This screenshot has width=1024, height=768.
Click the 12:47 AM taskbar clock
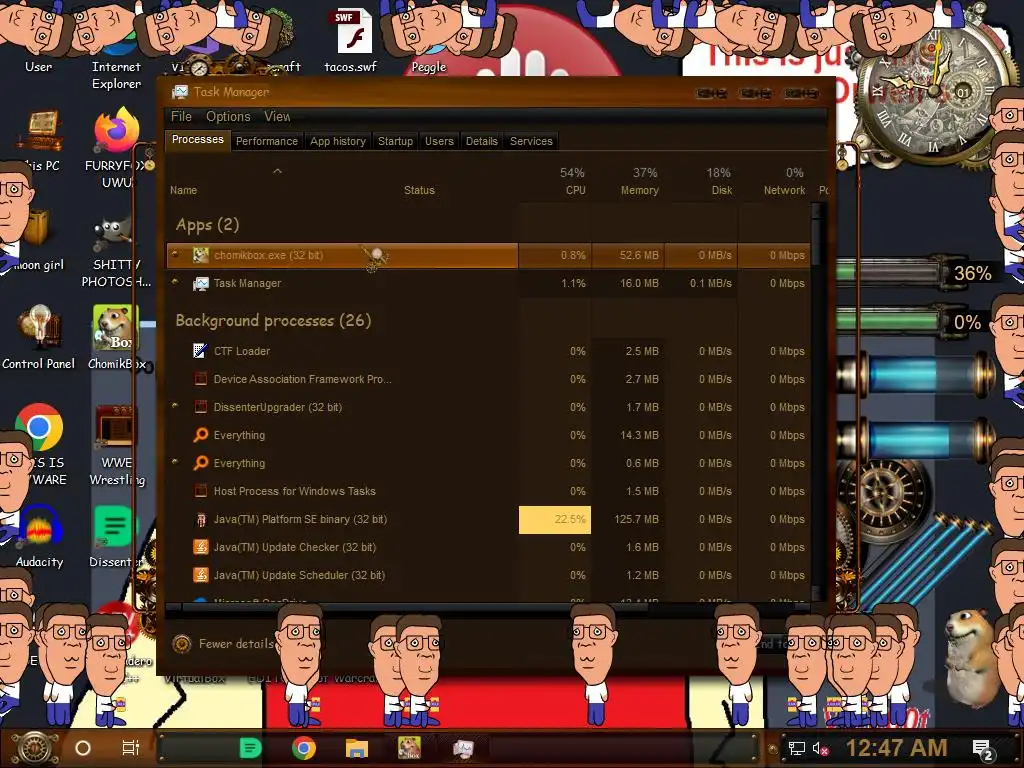tap(896, 748)
